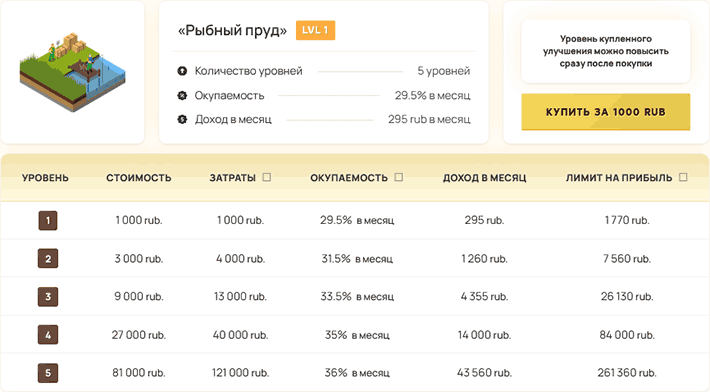This screenshot has width=710, height=392.
Task: Click the СТОИМОСТЬ column header
Action: point(139,178)
